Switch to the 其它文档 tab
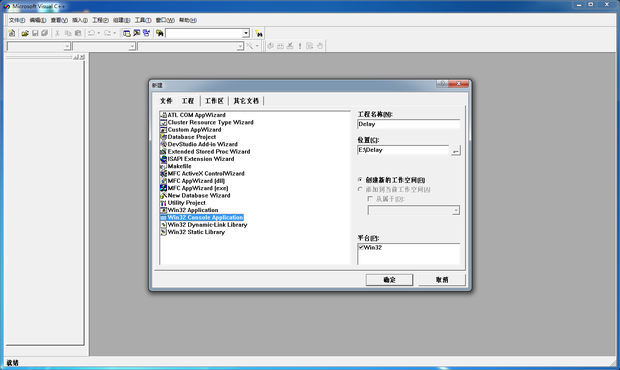This screenshot has height=370, width=620. click(246, 101)
